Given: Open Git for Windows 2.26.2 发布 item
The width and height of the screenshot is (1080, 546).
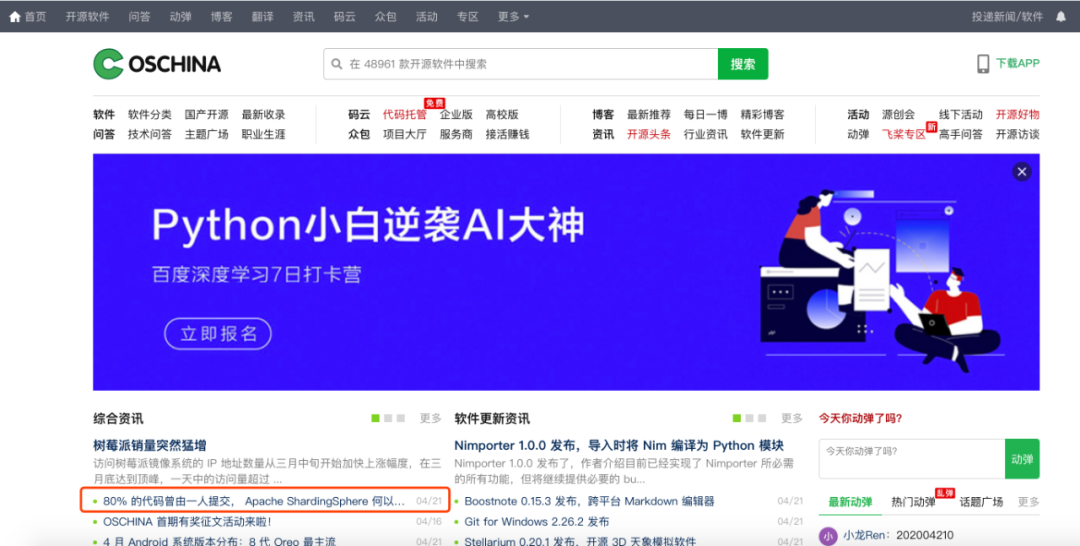Looking at the screenshot, I should 537,522.
